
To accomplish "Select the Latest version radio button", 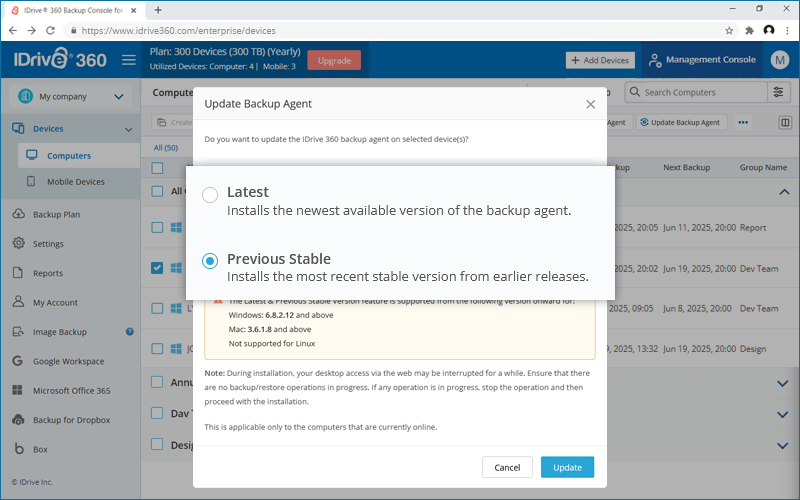I will pos(210,194).
